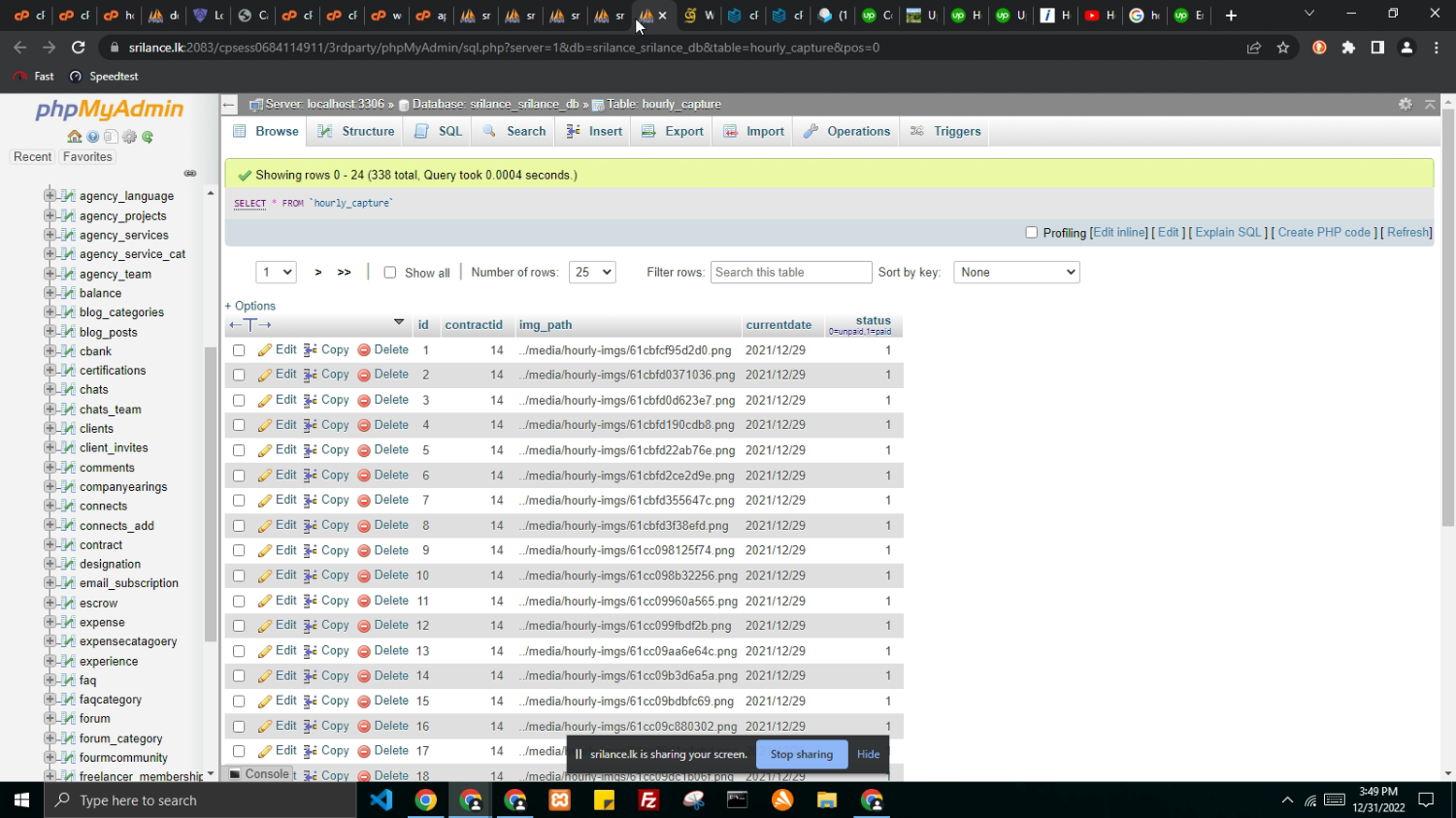Image resolution: width=1456 pixels, height=818 pixels.
Task: Click the Delete icon for row 7
Action: 364,501
